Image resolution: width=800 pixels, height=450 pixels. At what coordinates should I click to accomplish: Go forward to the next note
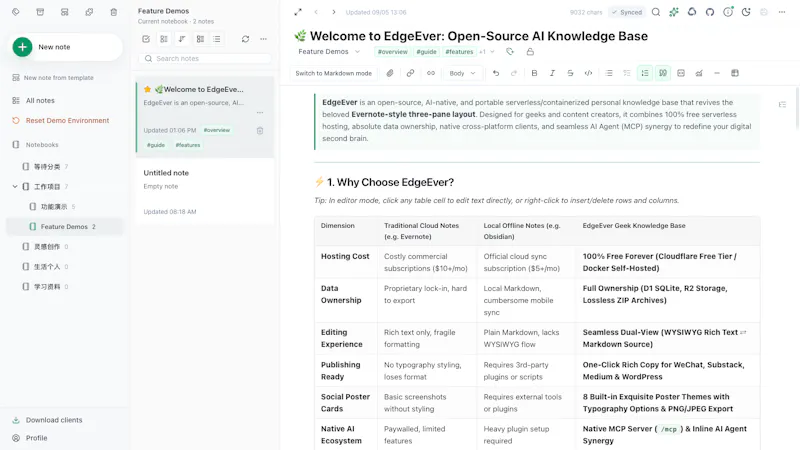click(x=334, y=12)
